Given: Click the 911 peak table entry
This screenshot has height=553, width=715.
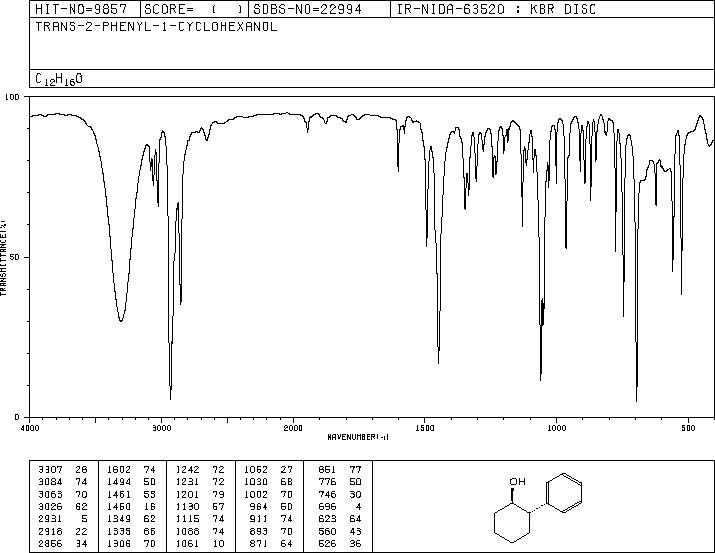Looking at the screenshot, I should 271,519.
